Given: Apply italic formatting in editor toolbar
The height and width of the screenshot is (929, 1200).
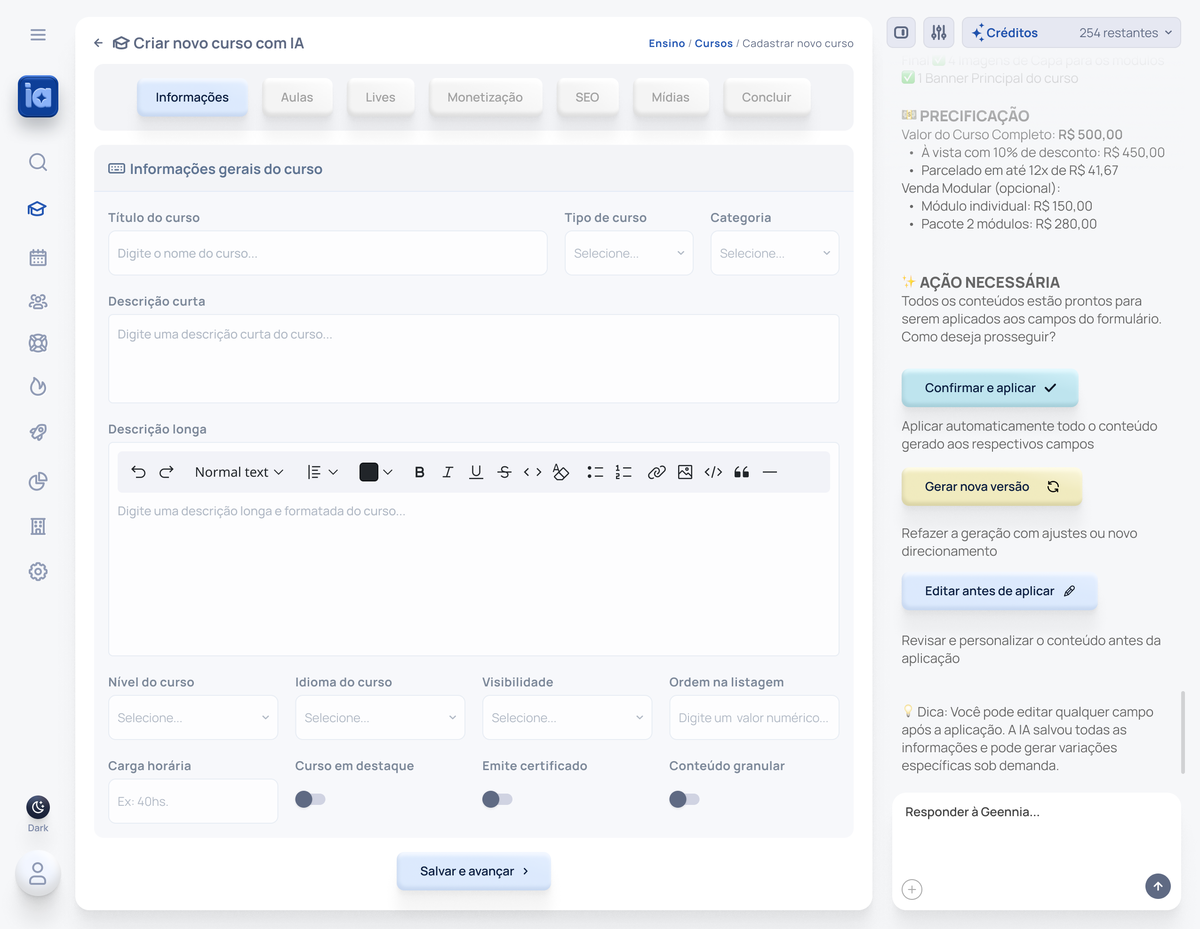Looking at the screenshot, I should click(x=448, y=472).
